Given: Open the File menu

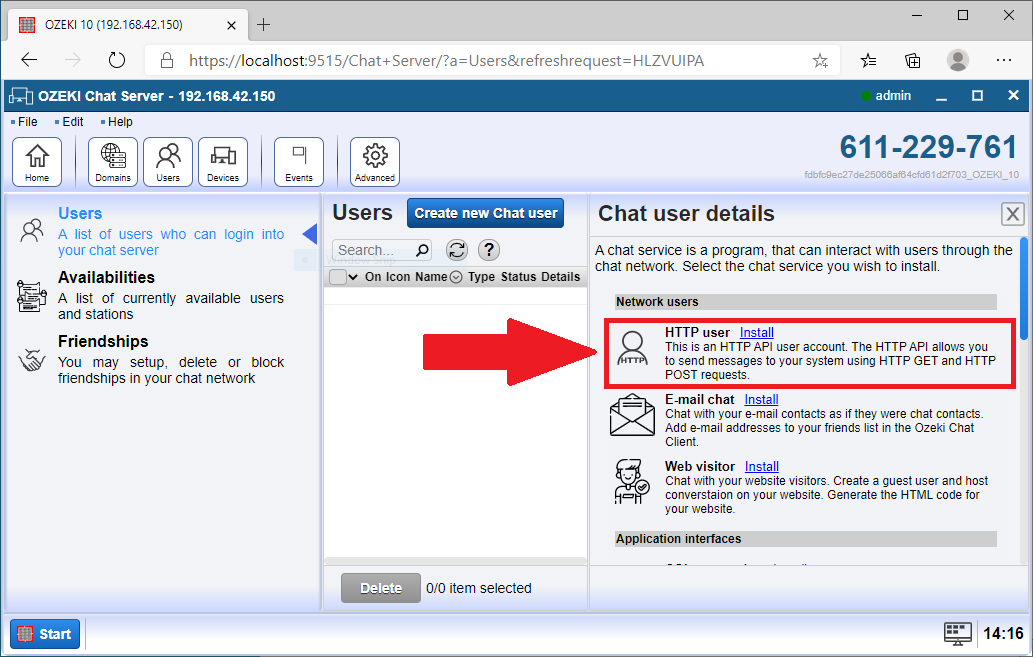Looking at the screenshot, I should point(24,121).
